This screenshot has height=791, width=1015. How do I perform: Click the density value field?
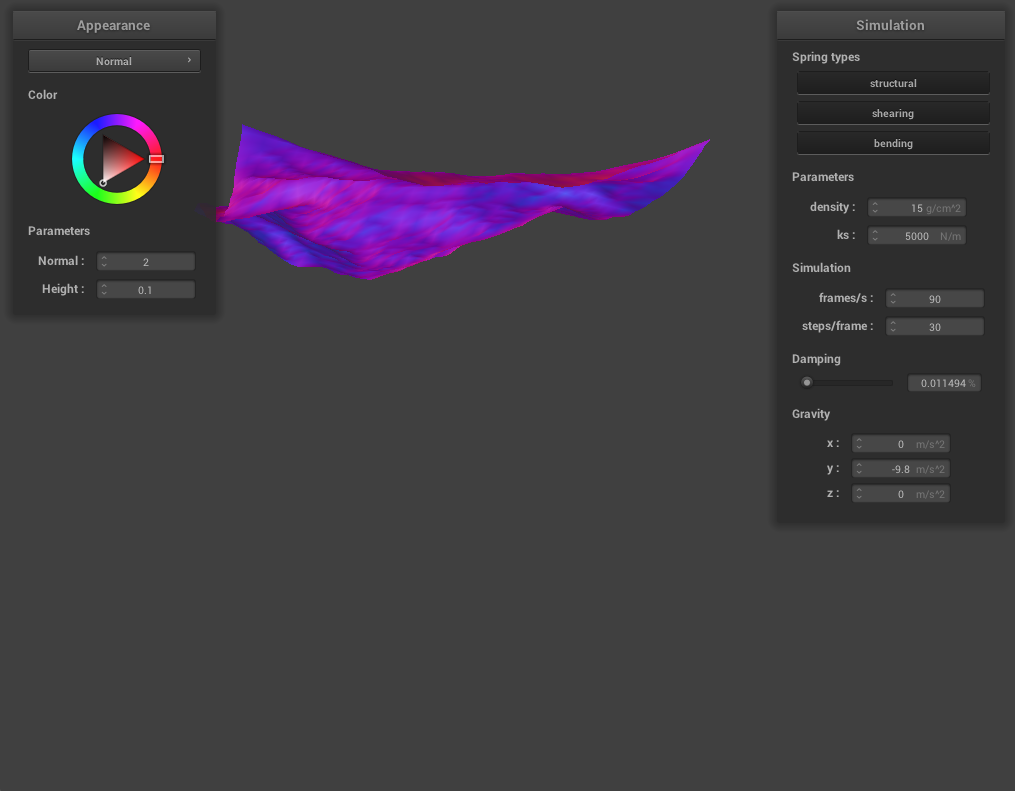point(917,208)
